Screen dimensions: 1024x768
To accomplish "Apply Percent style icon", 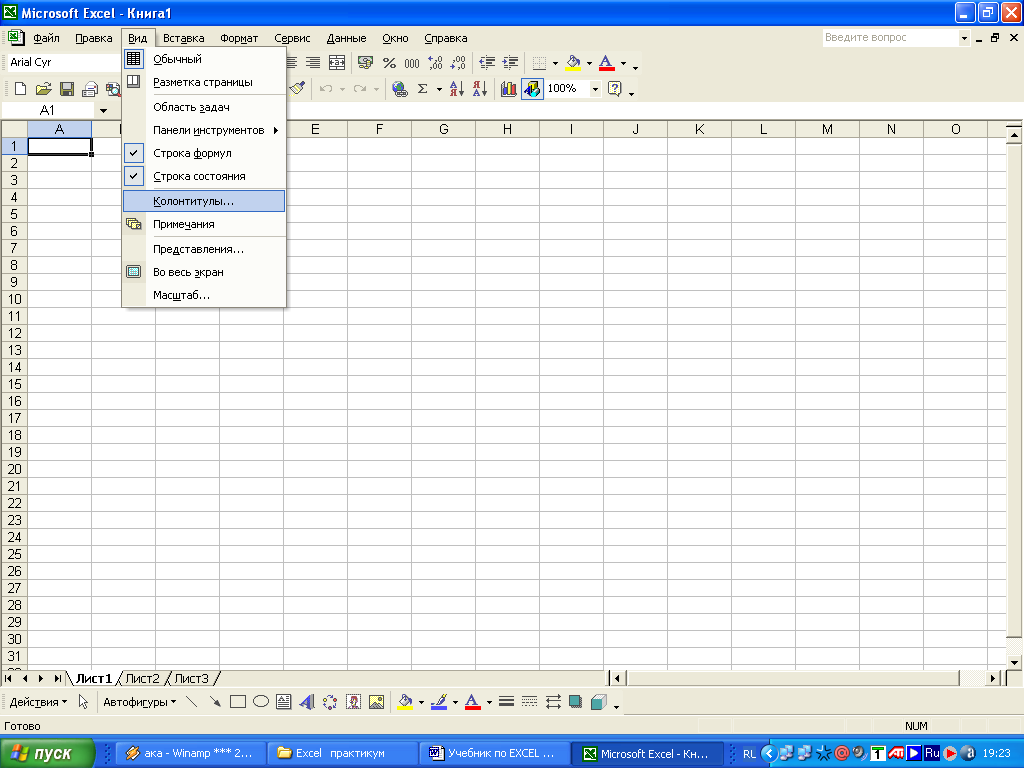I will pos(389,63).
